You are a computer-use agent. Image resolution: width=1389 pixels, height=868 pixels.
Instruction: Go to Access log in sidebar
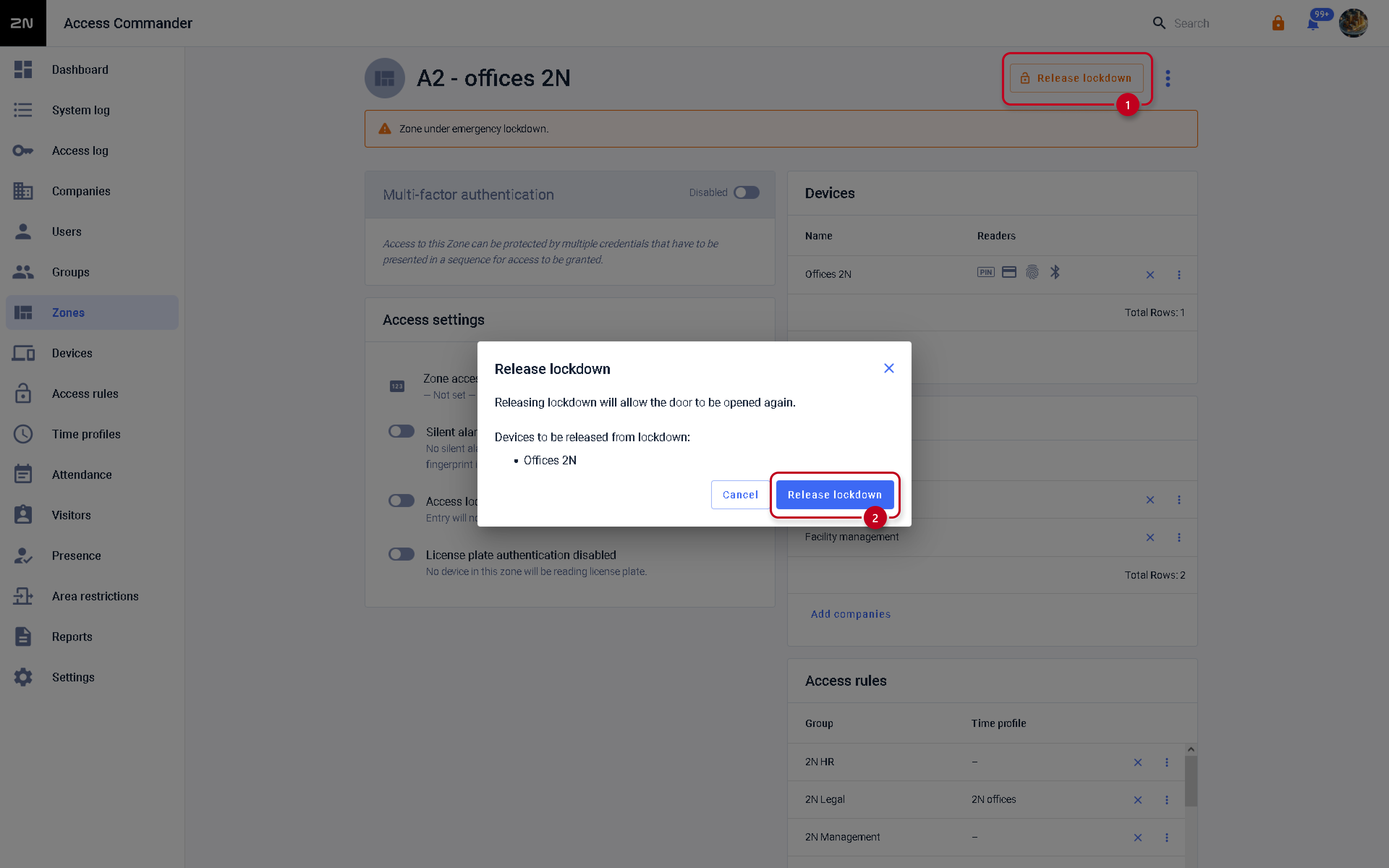pos(92,150)
